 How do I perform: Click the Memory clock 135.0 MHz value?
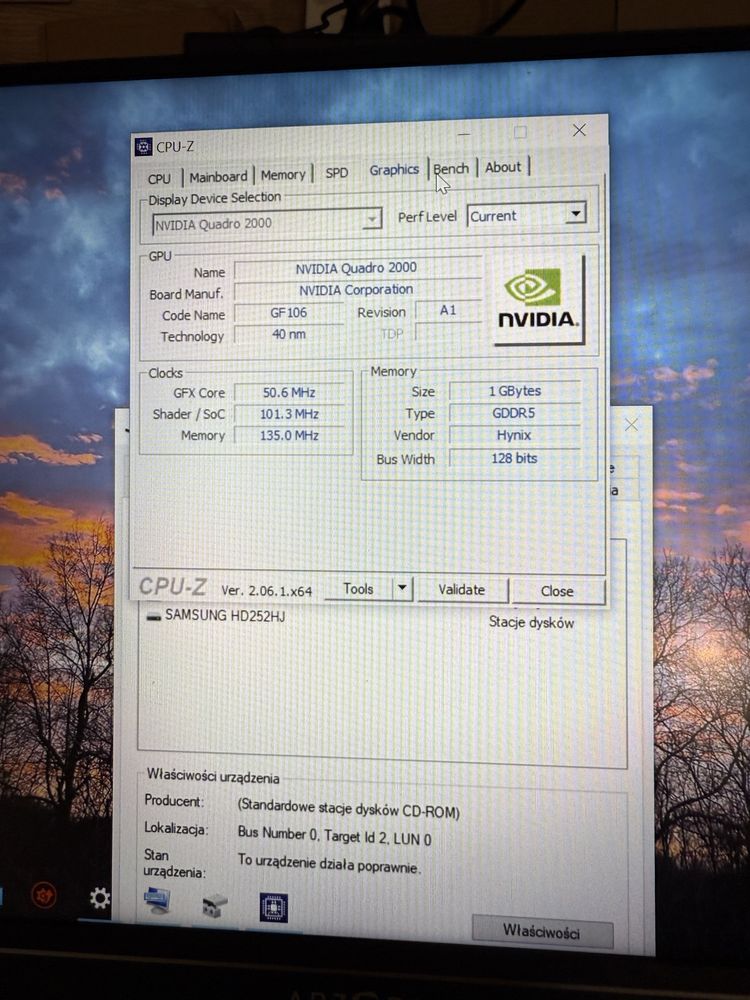coord(289,436)
